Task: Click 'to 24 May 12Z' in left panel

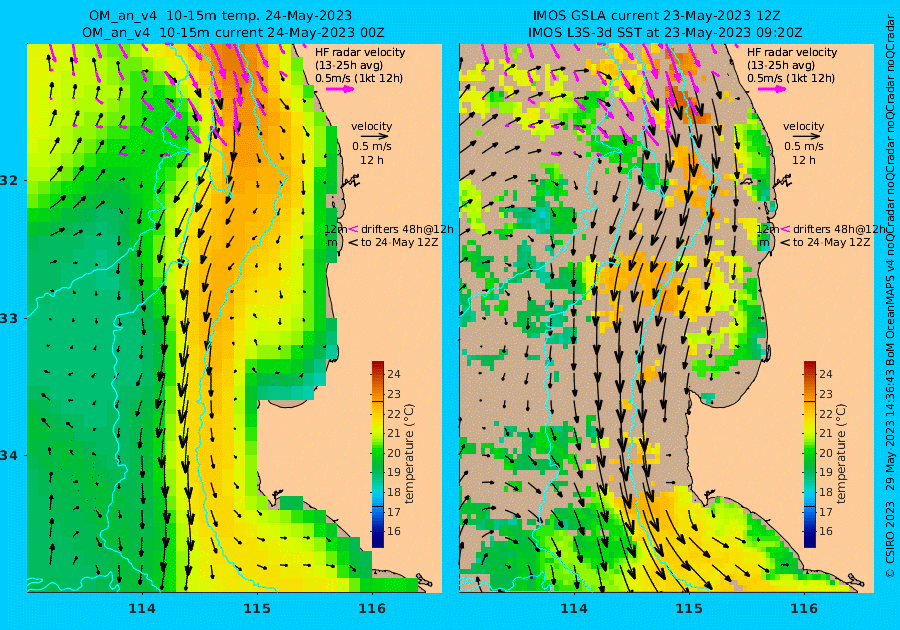Action: [399, 242]
